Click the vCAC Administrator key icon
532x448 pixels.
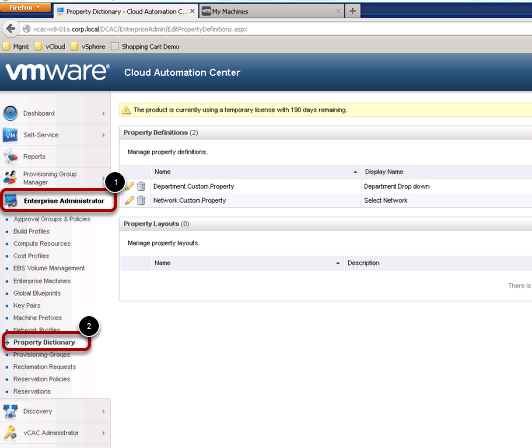coord(10,433)
